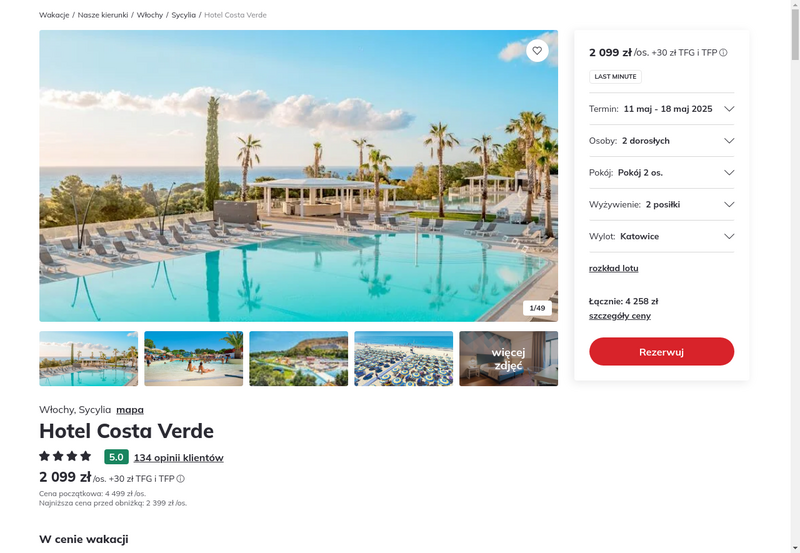View szczegóły ceny link

620,316
